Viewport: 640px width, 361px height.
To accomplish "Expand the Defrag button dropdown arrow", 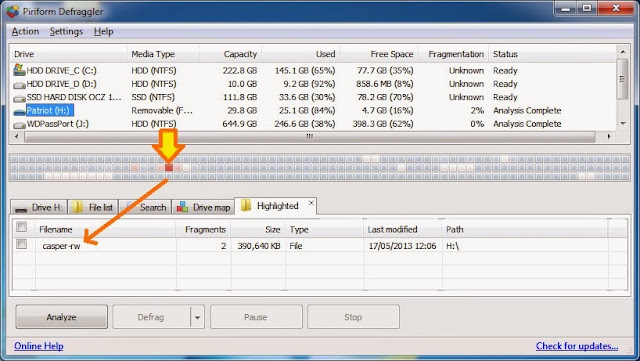I will 197,317.
